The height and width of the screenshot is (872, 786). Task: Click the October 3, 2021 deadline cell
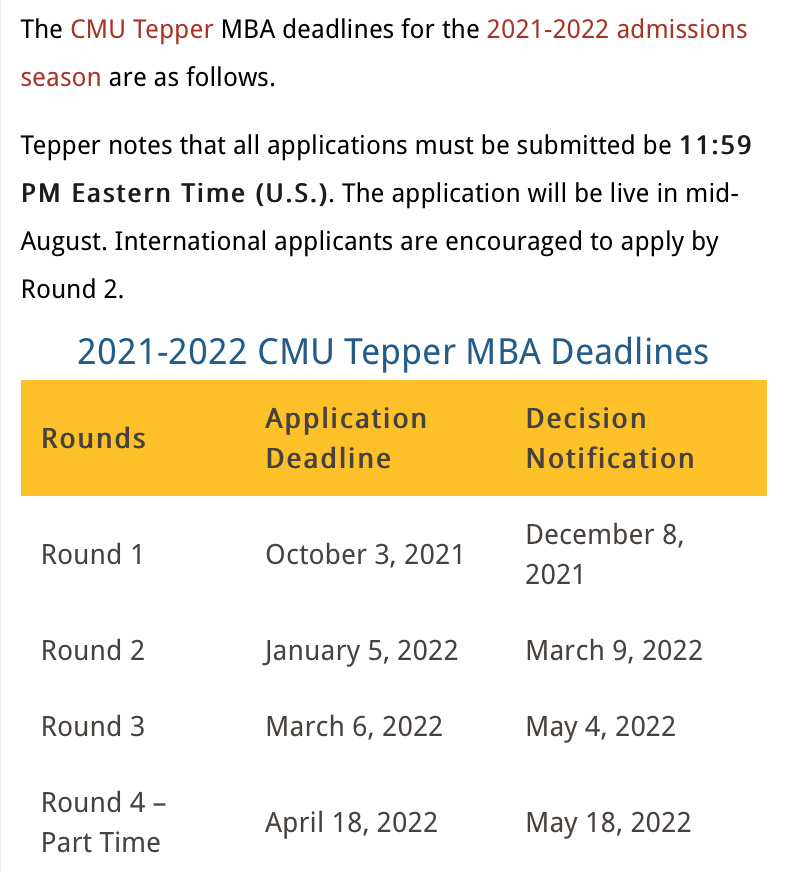pyautogui.click(x=364, y=554)
